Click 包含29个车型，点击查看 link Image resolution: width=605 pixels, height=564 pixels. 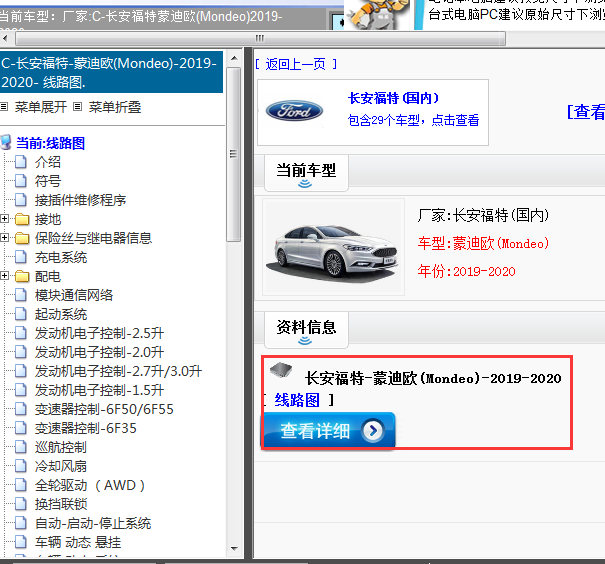(x=414, y=120)
